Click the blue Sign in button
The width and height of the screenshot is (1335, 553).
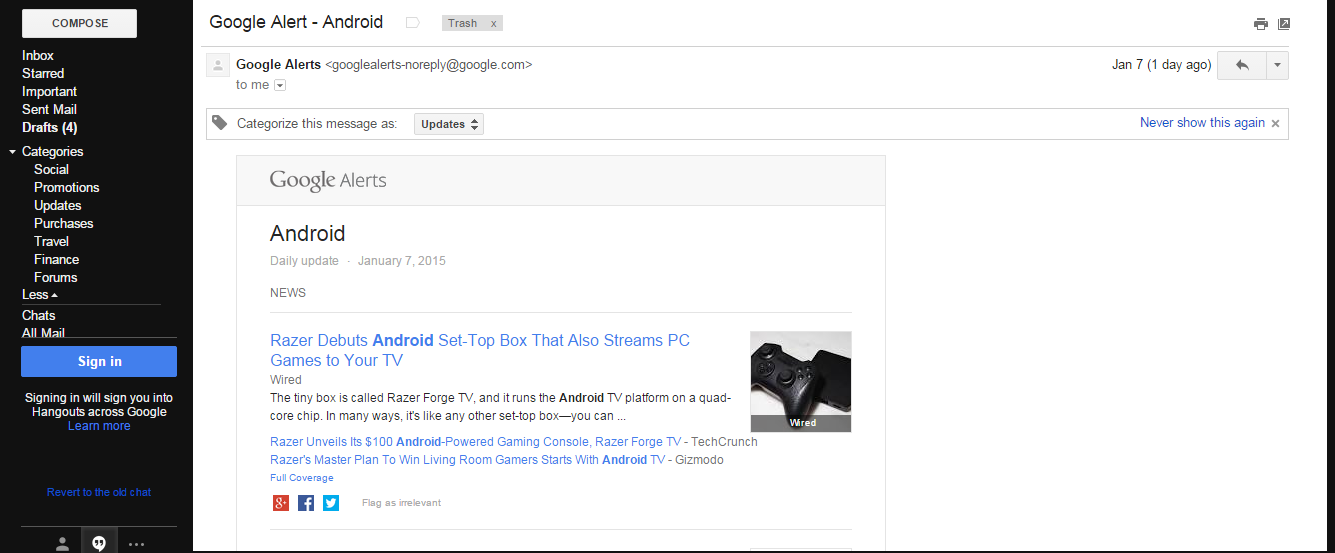[99, 362]
